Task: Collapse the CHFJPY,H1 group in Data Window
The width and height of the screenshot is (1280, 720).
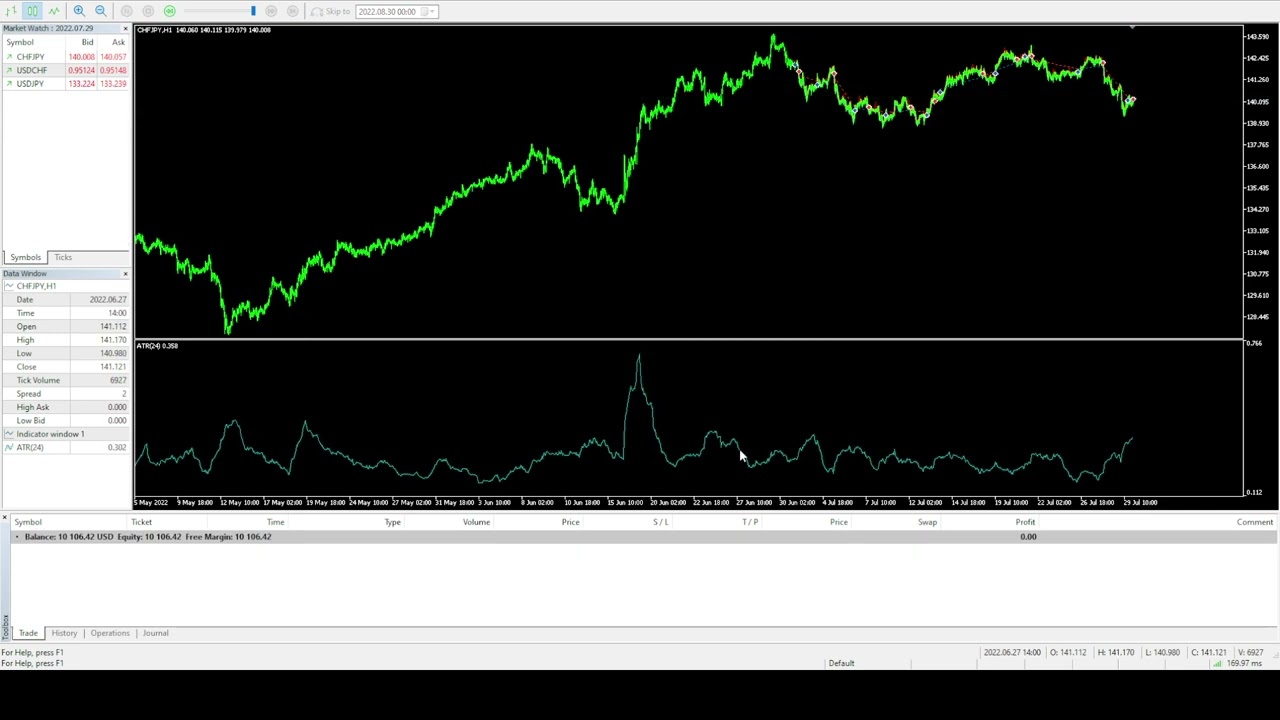Action: click(9, 286)
